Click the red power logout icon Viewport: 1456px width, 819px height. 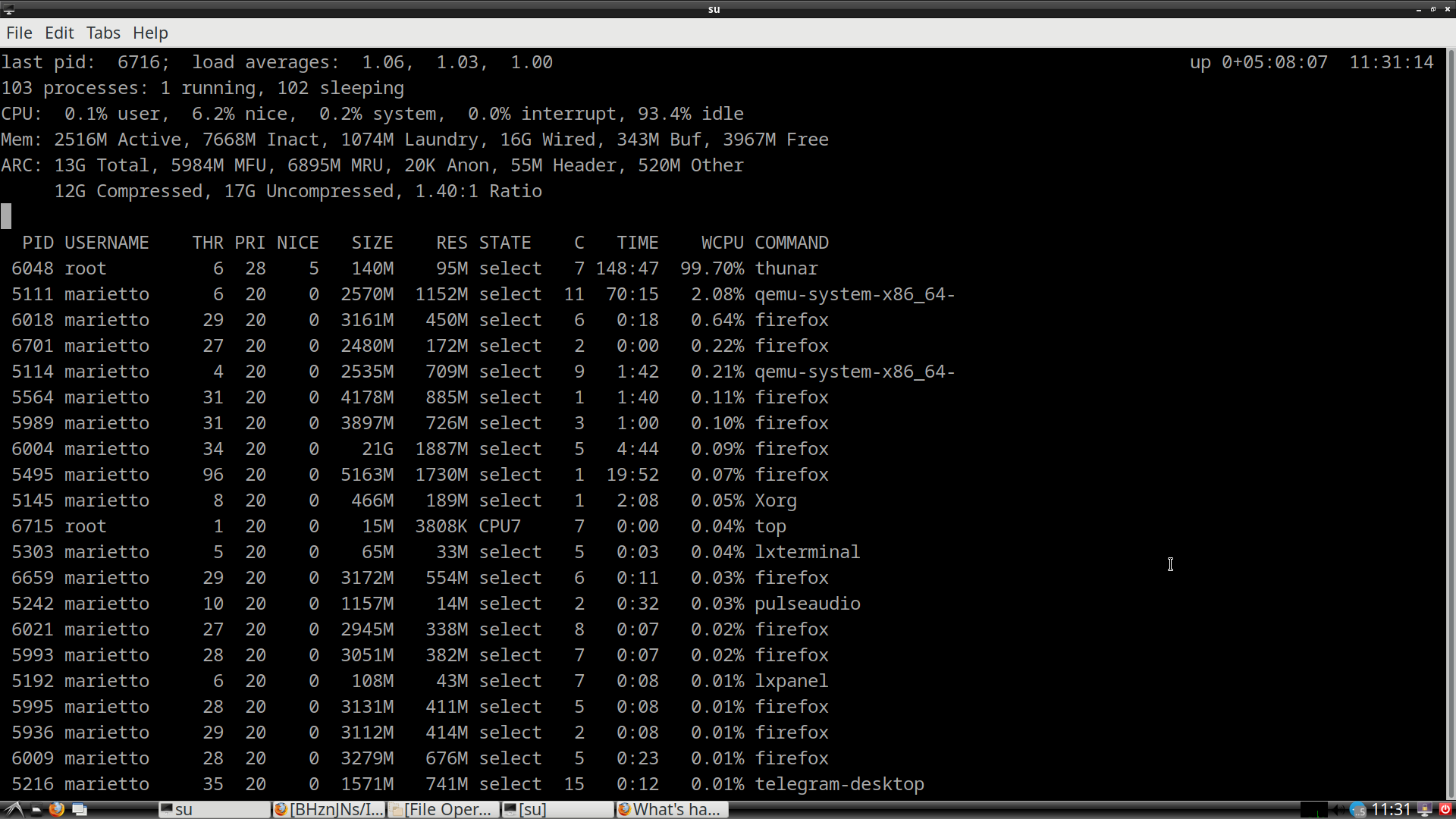coord(1445,809)
